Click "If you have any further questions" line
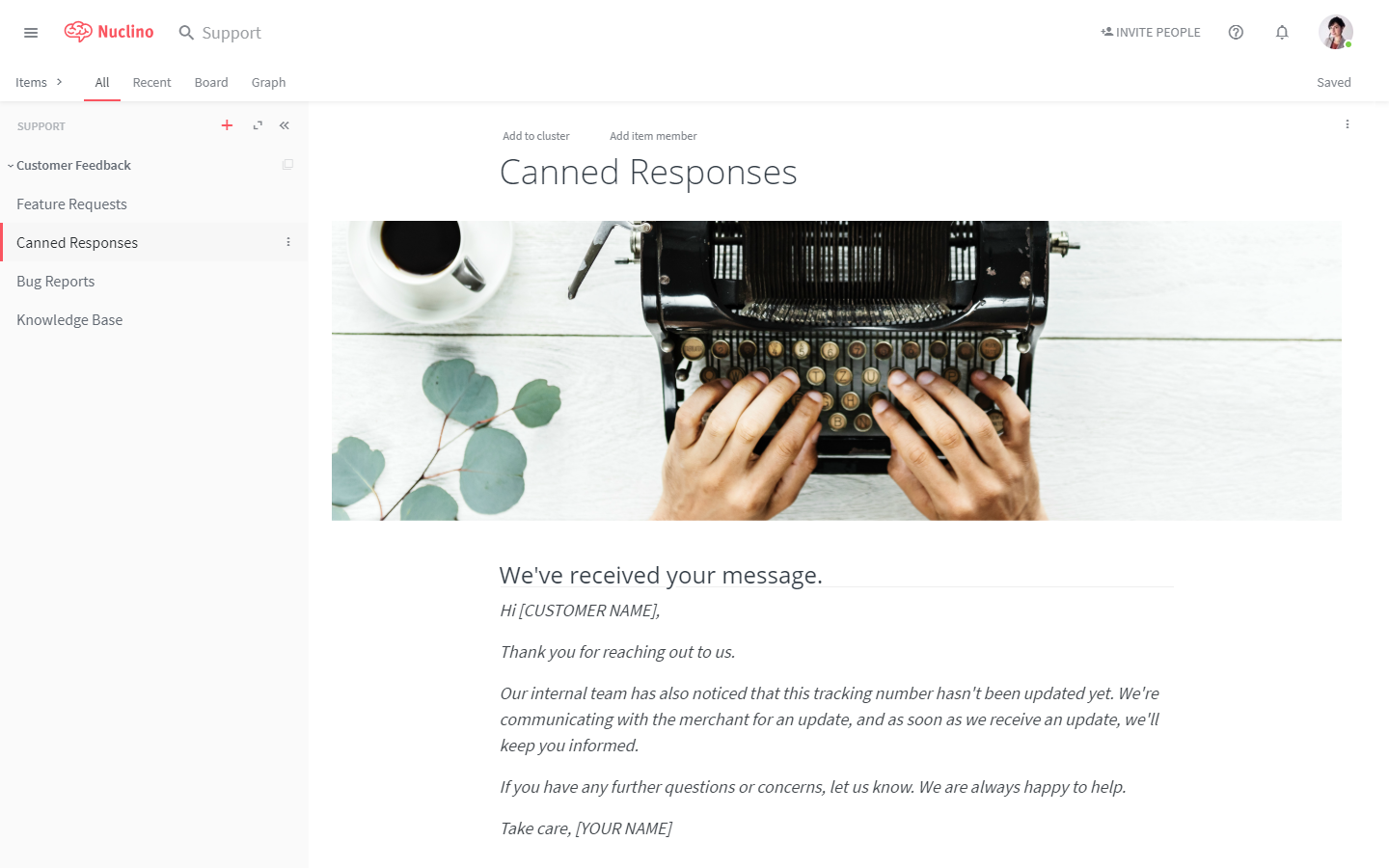This screenshot has height=868, width=1389. coord(813,787)
